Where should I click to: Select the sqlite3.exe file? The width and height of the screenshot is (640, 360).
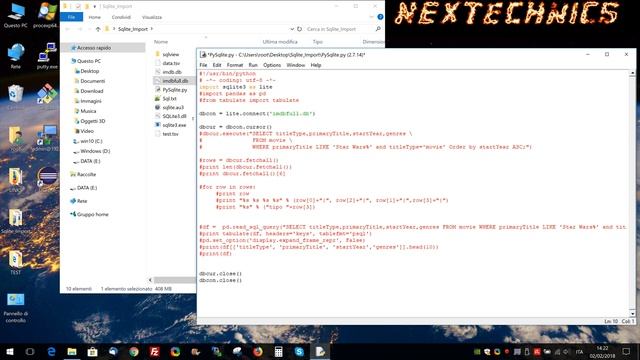click(x=174, y=125)
